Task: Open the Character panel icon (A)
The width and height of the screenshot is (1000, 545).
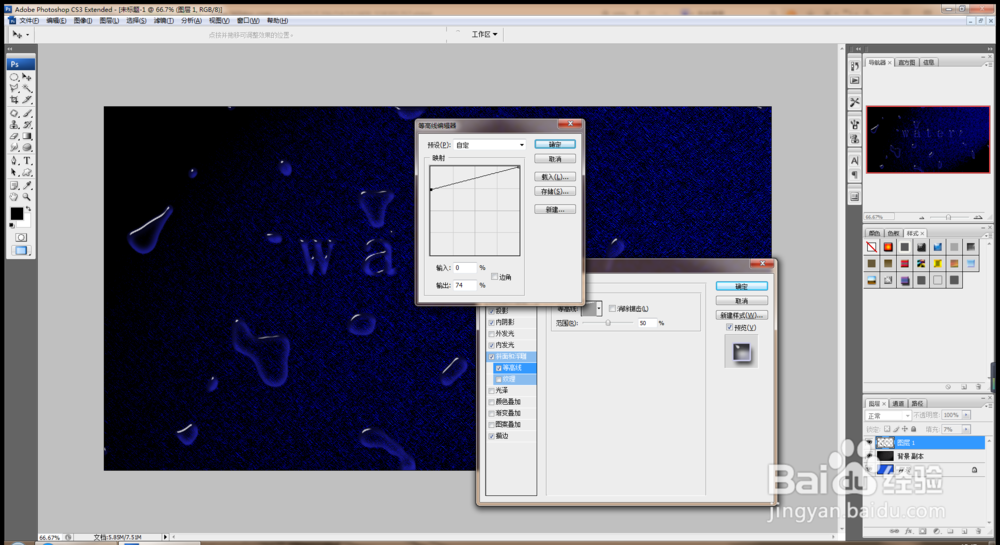Action: (855, 161)
